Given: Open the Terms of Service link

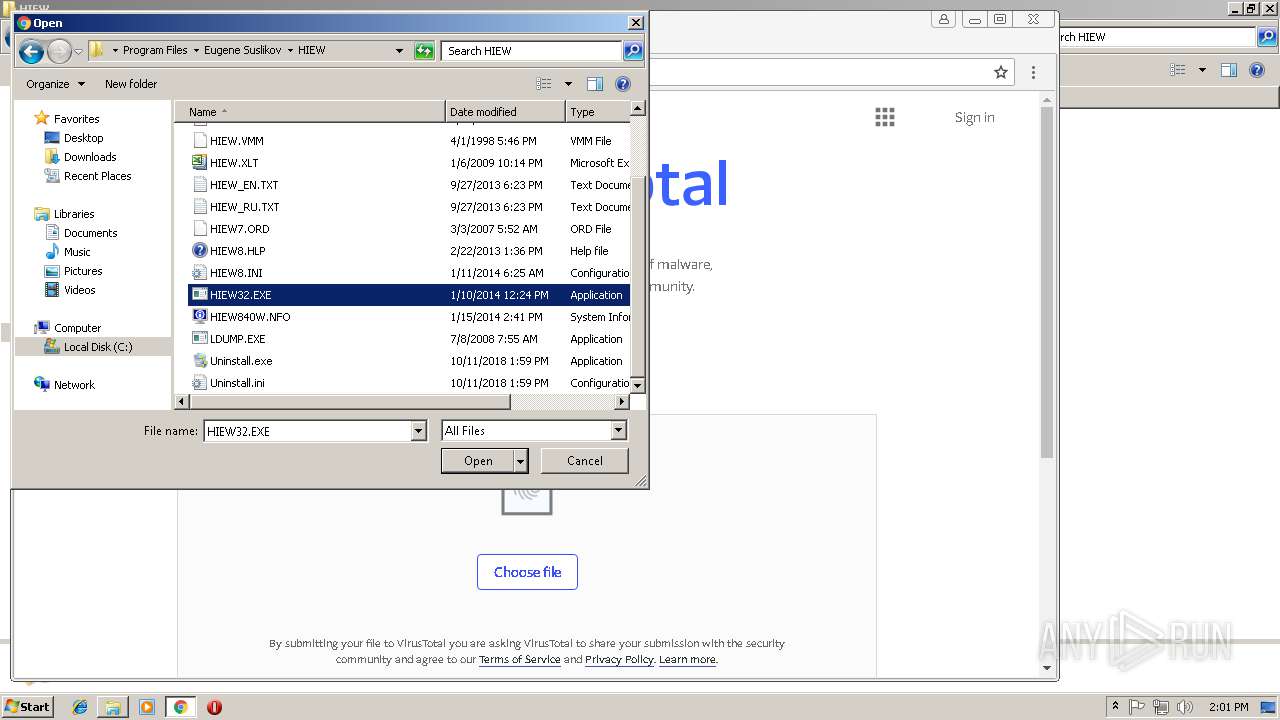Looking at the screenshot, I should [x=520, y=660].
